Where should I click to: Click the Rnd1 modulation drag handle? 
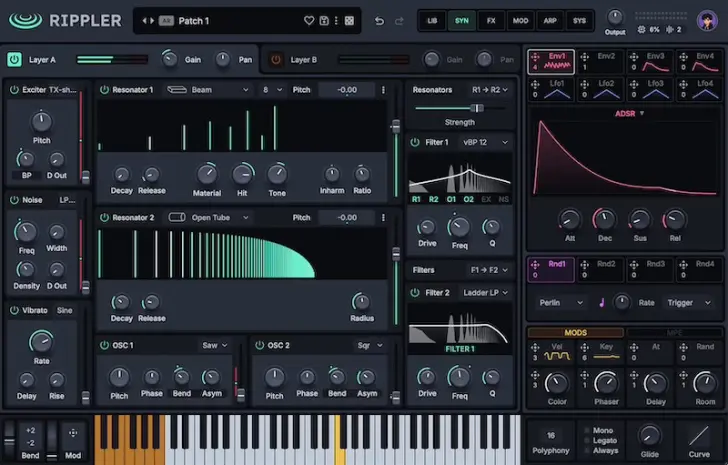(x=535, y=265)
